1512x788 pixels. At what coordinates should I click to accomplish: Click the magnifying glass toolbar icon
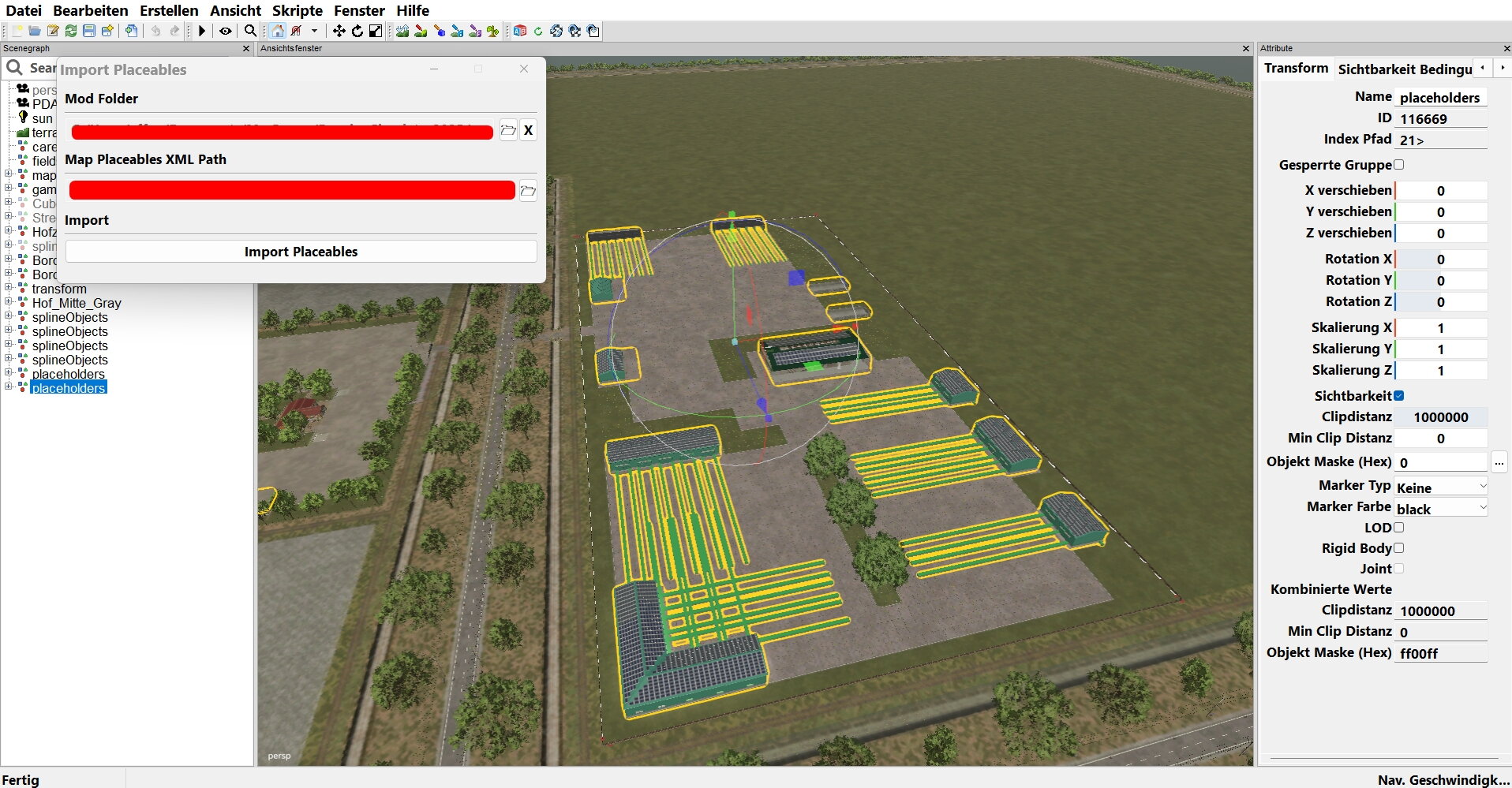pyautogui.click(x=250, y=31)
